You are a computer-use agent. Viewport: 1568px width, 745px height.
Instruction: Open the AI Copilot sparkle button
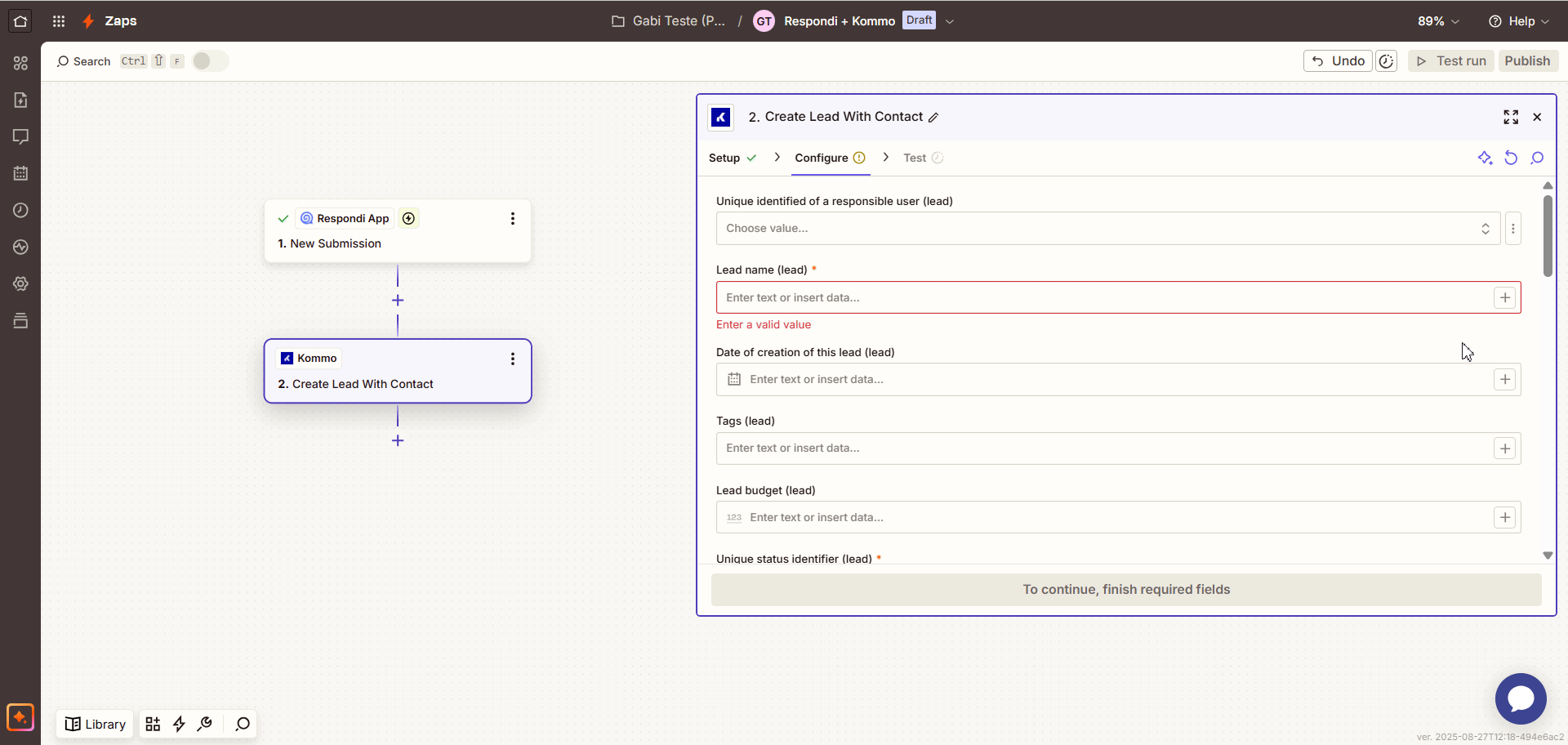coord(20,717)
